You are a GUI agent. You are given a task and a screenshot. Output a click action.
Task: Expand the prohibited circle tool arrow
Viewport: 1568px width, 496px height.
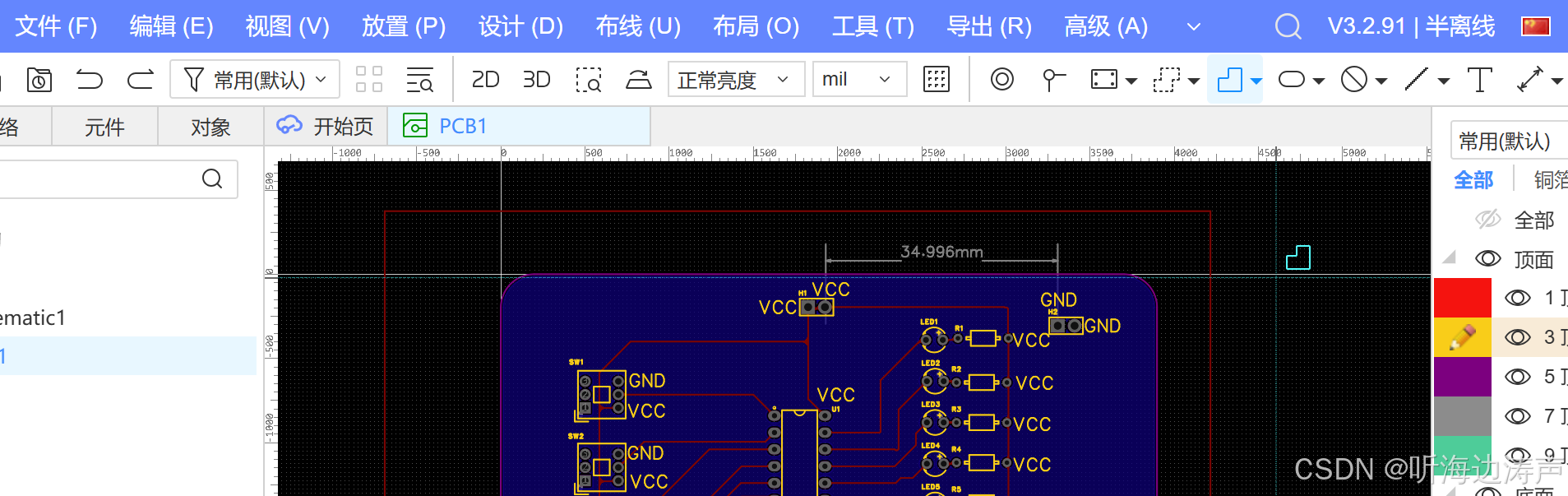(1381, 81)
